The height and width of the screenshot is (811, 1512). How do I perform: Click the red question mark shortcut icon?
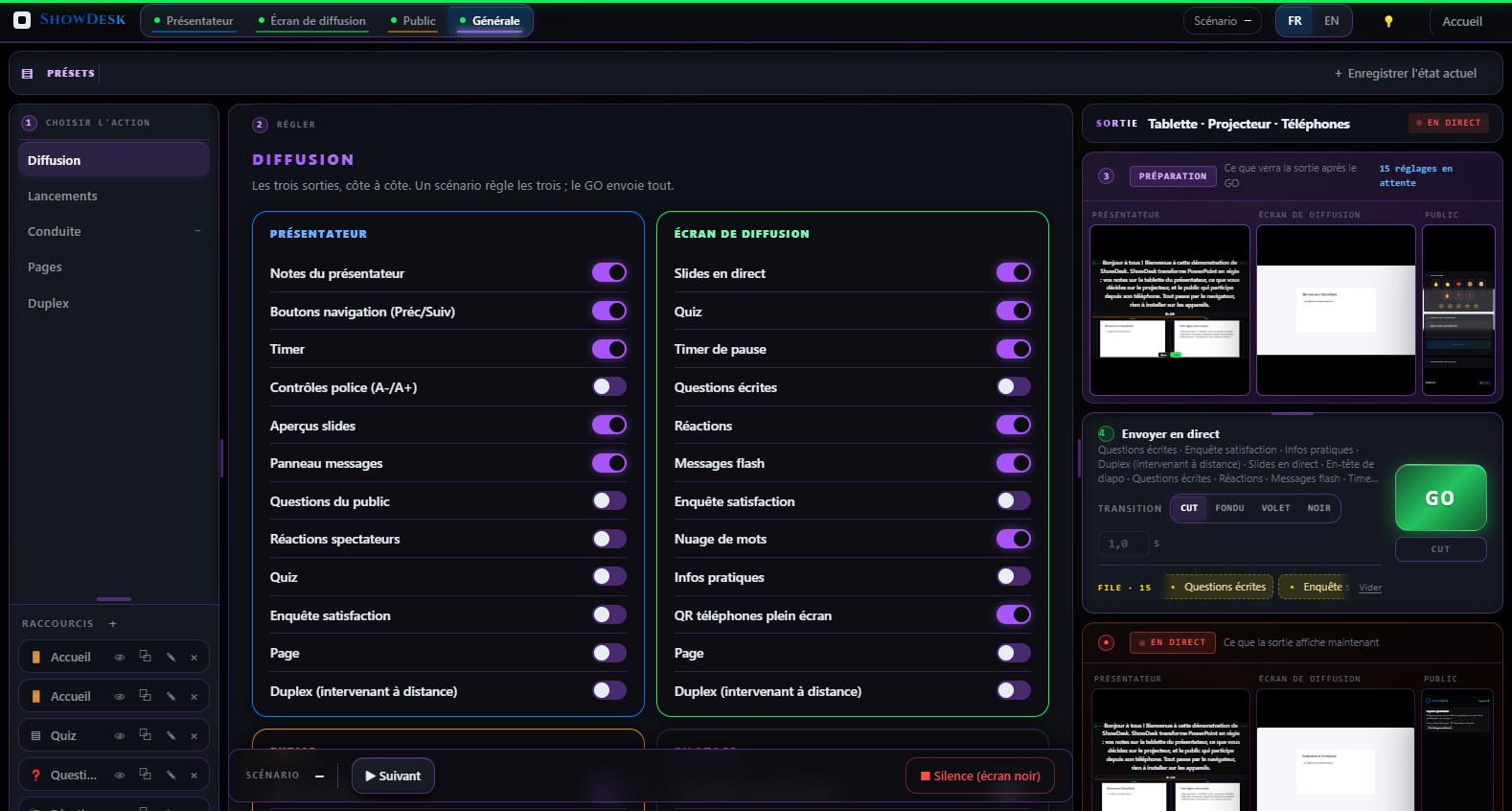click(35, 776)
